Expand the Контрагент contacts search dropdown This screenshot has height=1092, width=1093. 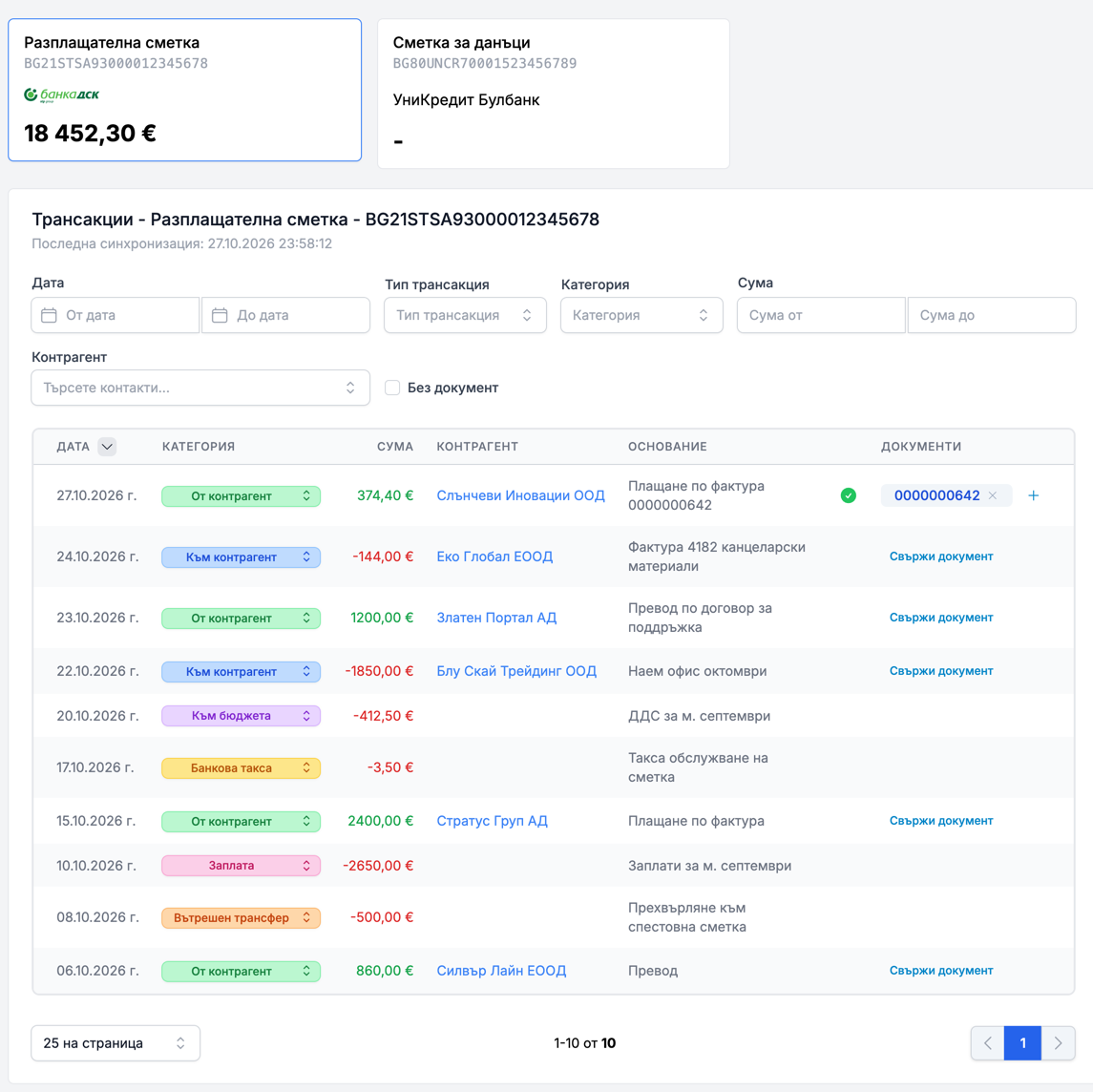point(200,388)
